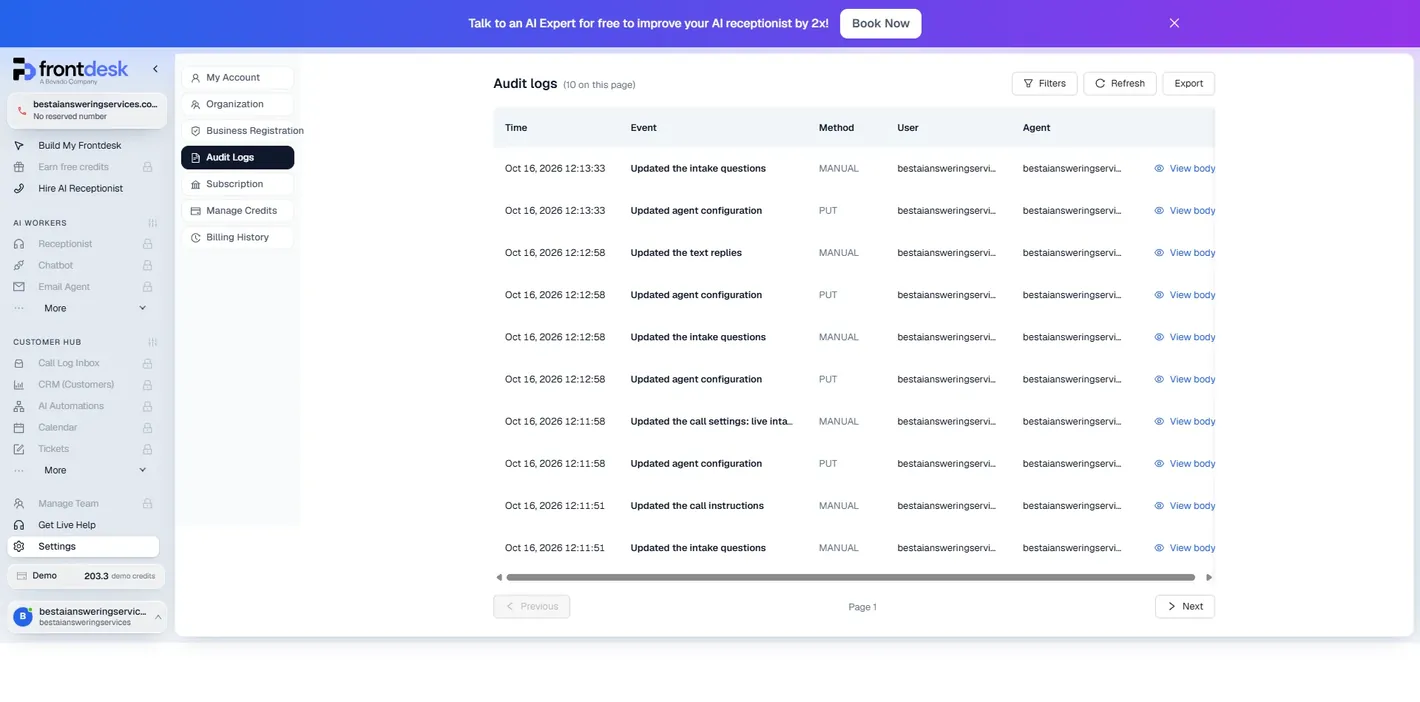Open Hire AI Receptionist
This screenshot has height=702, width=1420.
[x=80, y=189]
